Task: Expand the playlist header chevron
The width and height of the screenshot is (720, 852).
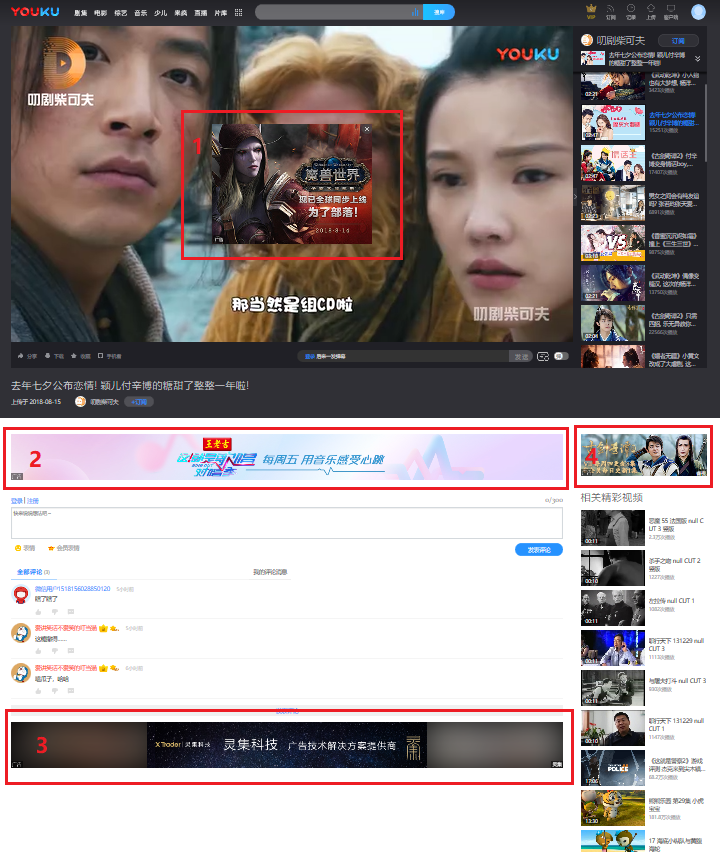Action: tap(698, 59)
